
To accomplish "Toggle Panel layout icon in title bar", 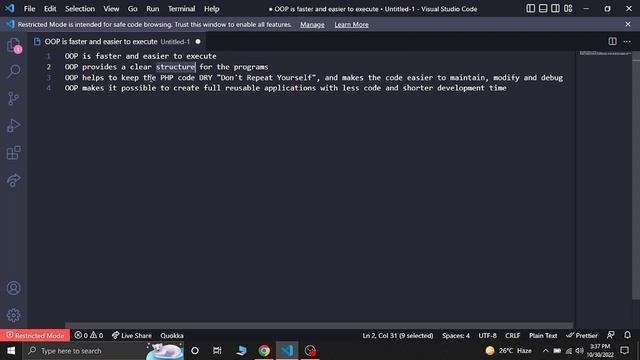I will coord(543,8).
